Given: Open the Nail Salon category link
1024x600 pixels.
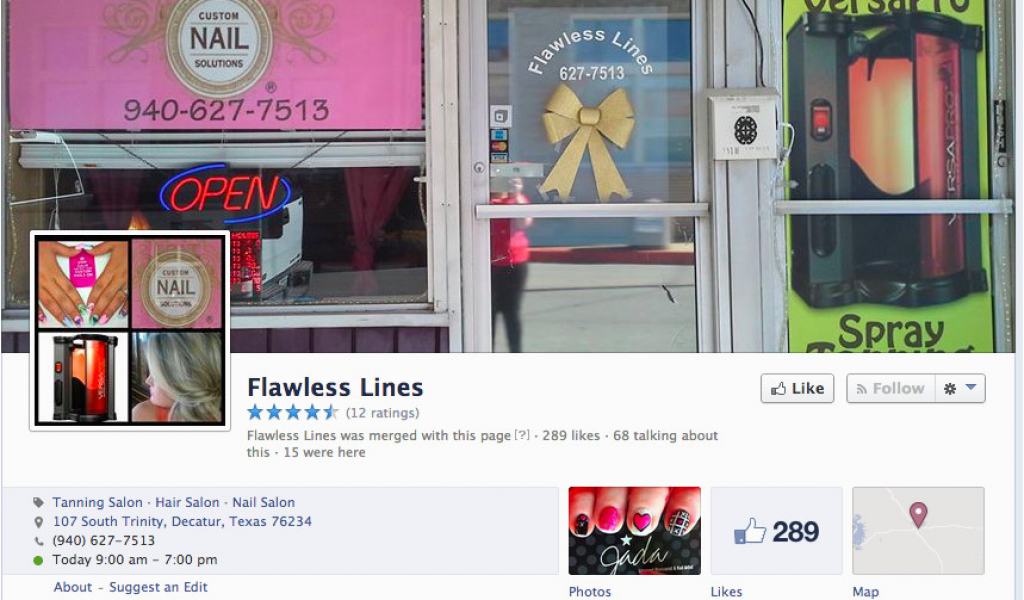Looking at the screenshot, I should (x=263, y=502).
